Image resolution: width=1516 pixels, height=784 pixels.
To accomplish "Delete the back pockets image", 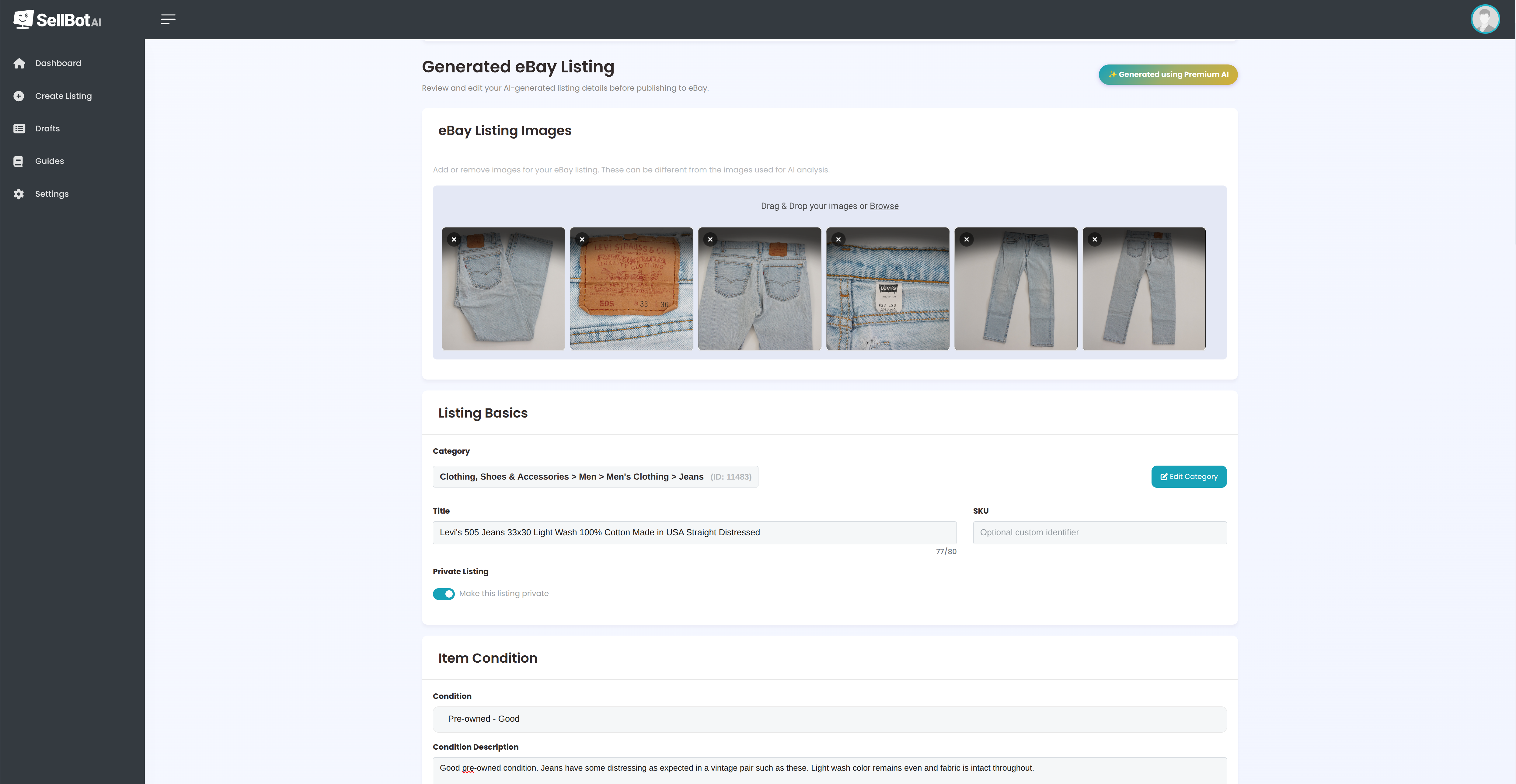I will [710, 239].
